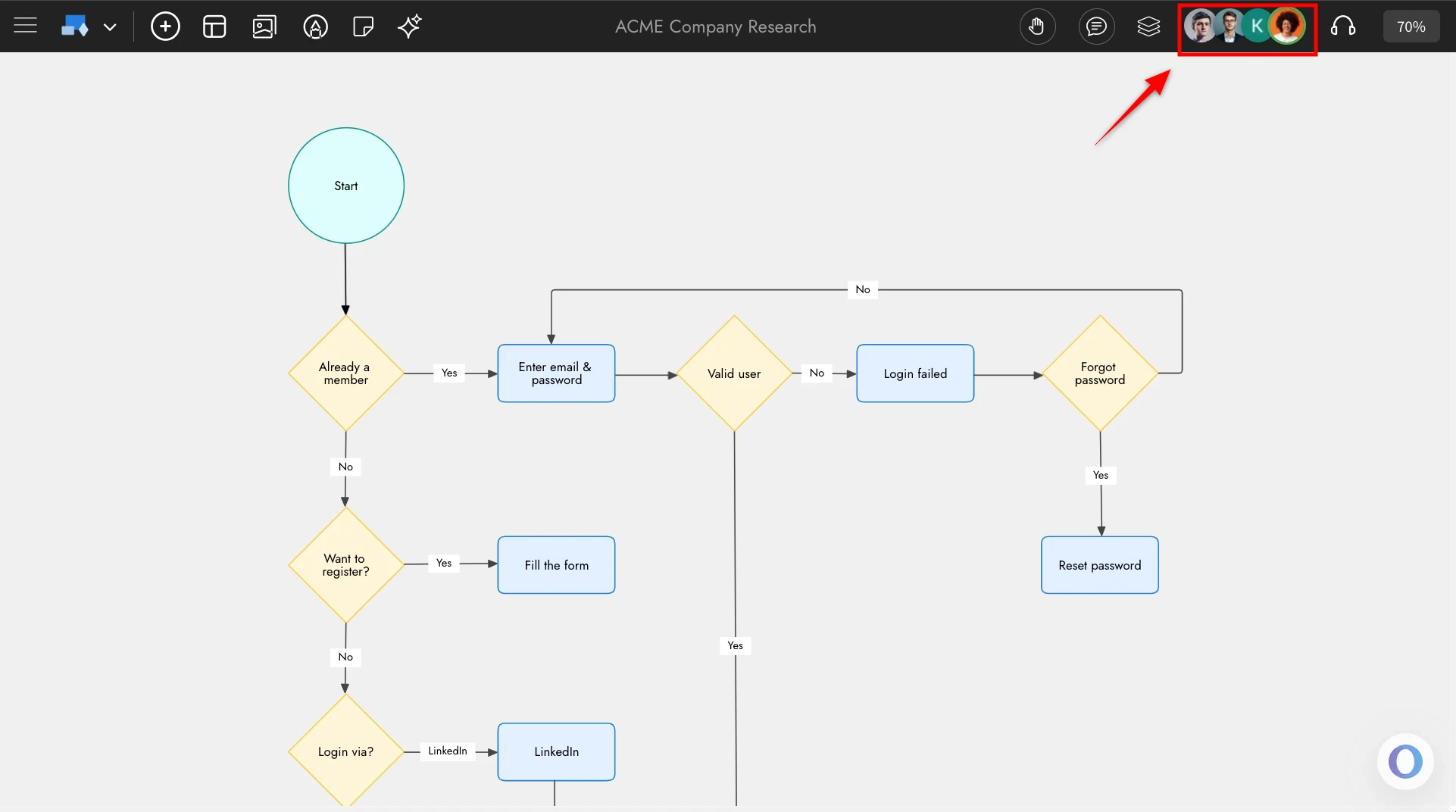Open the hamburger main menu
Screen dimensions: 1456x812
point(25,25)
